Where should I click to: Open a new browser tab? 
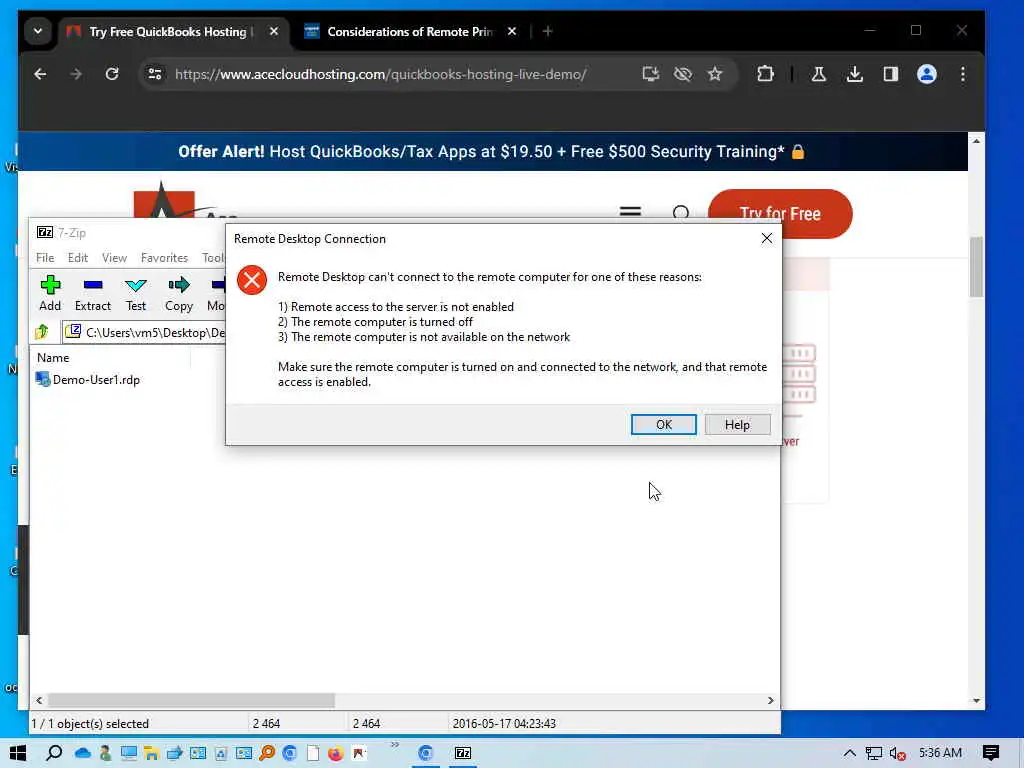coord(547,31)
